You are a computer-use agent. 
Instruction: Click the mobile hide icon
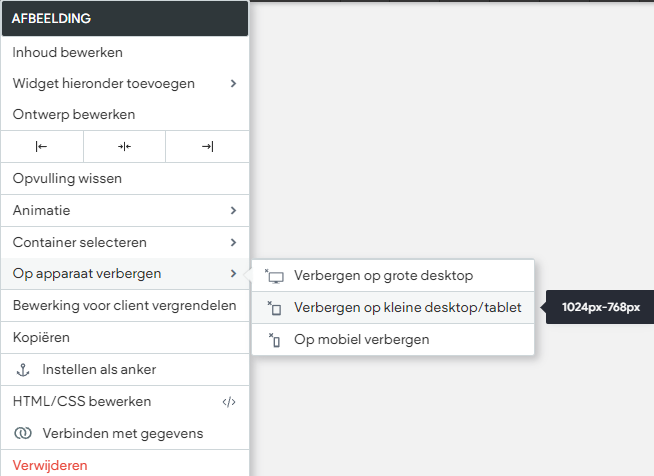pyautogui.click(x=274, y=340)
